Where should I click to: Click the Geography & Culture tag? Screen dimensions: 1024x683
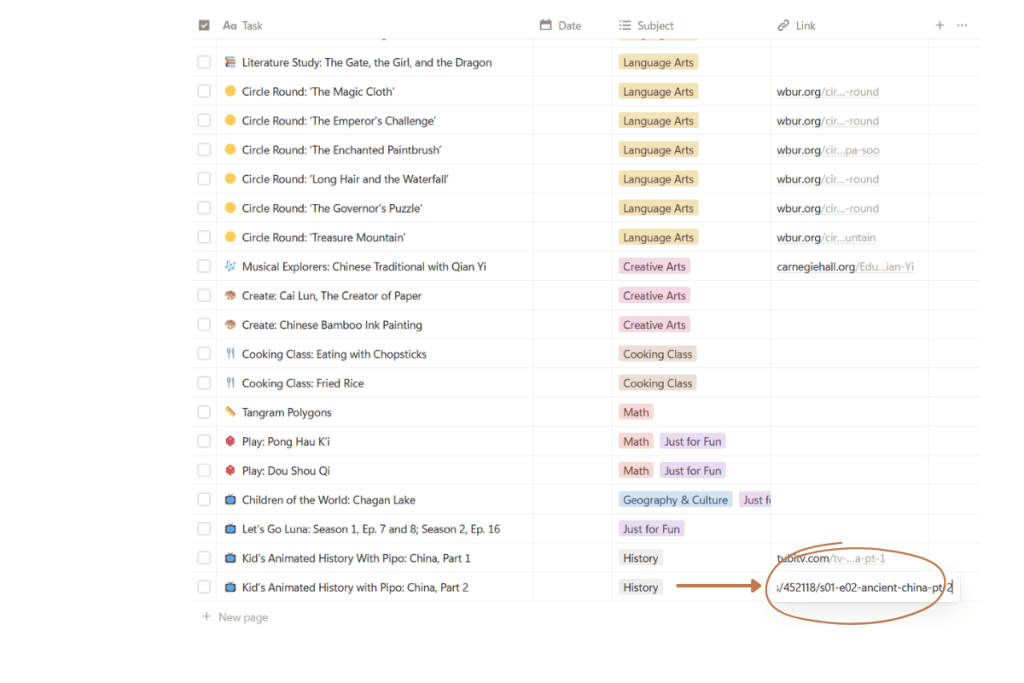click(675, 500)
